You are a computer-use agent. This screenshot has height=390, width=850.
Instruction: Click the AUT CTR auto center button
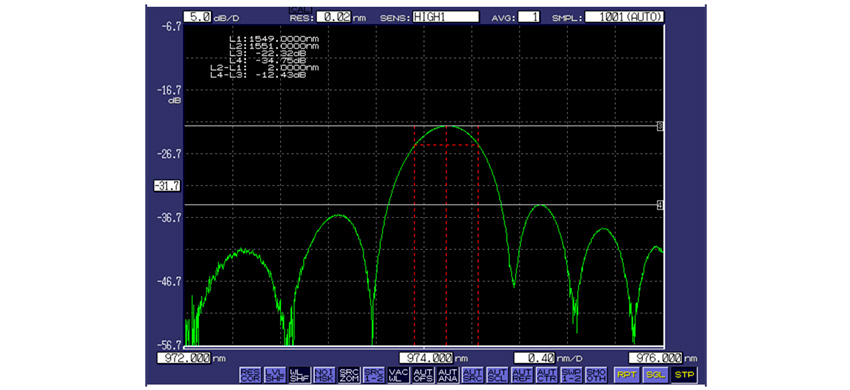[547, 375]
